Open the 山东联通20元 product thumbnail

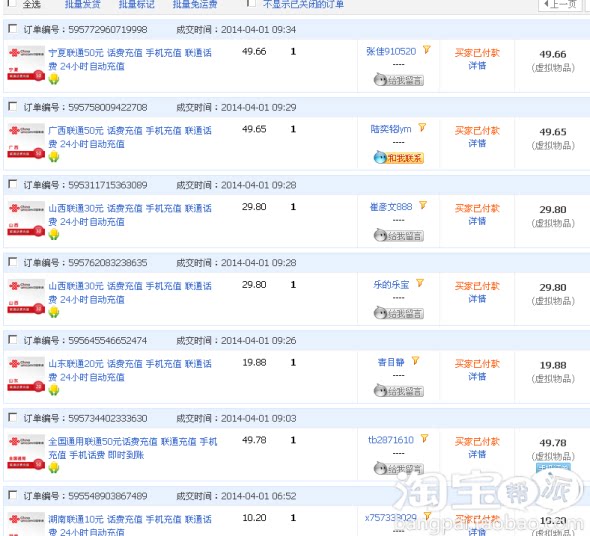26,375
